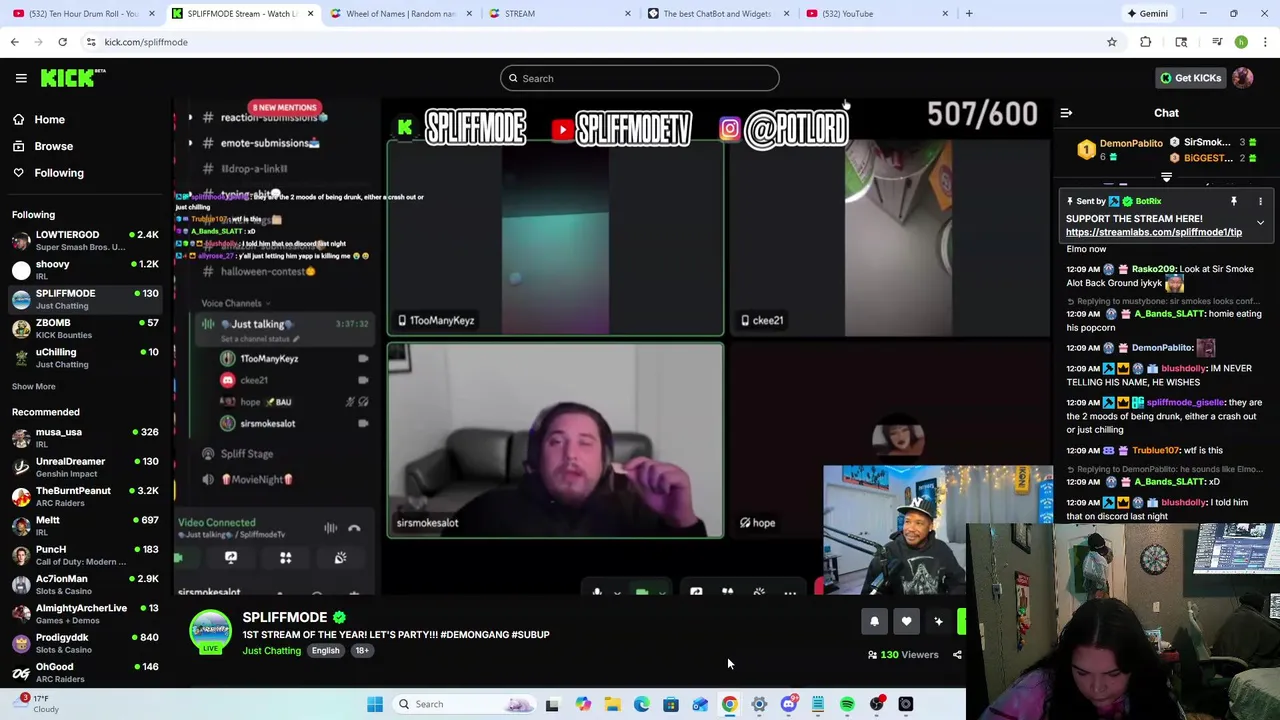Switch to the best ChatBot and Widgets tab
This screenshot has width=1280, height=720.
tap(718, 13)
